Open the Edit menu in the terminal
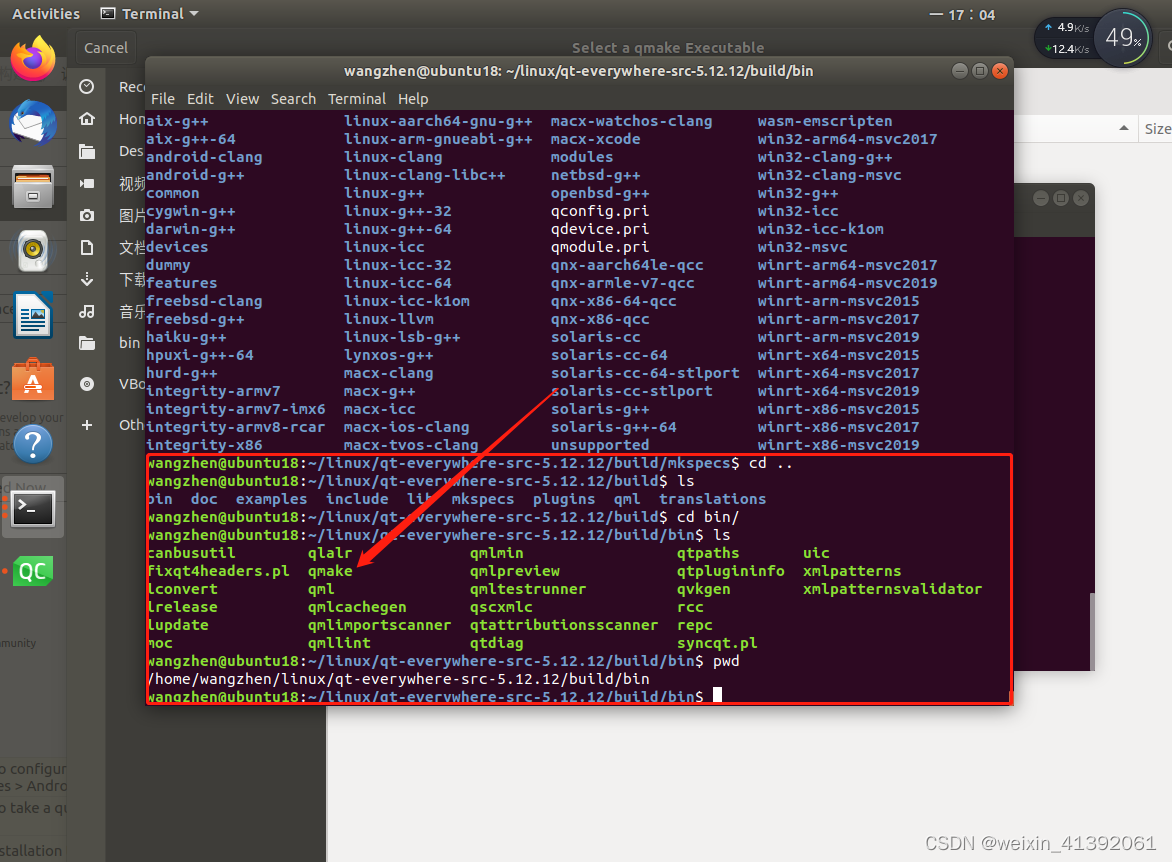 (200, 98)
